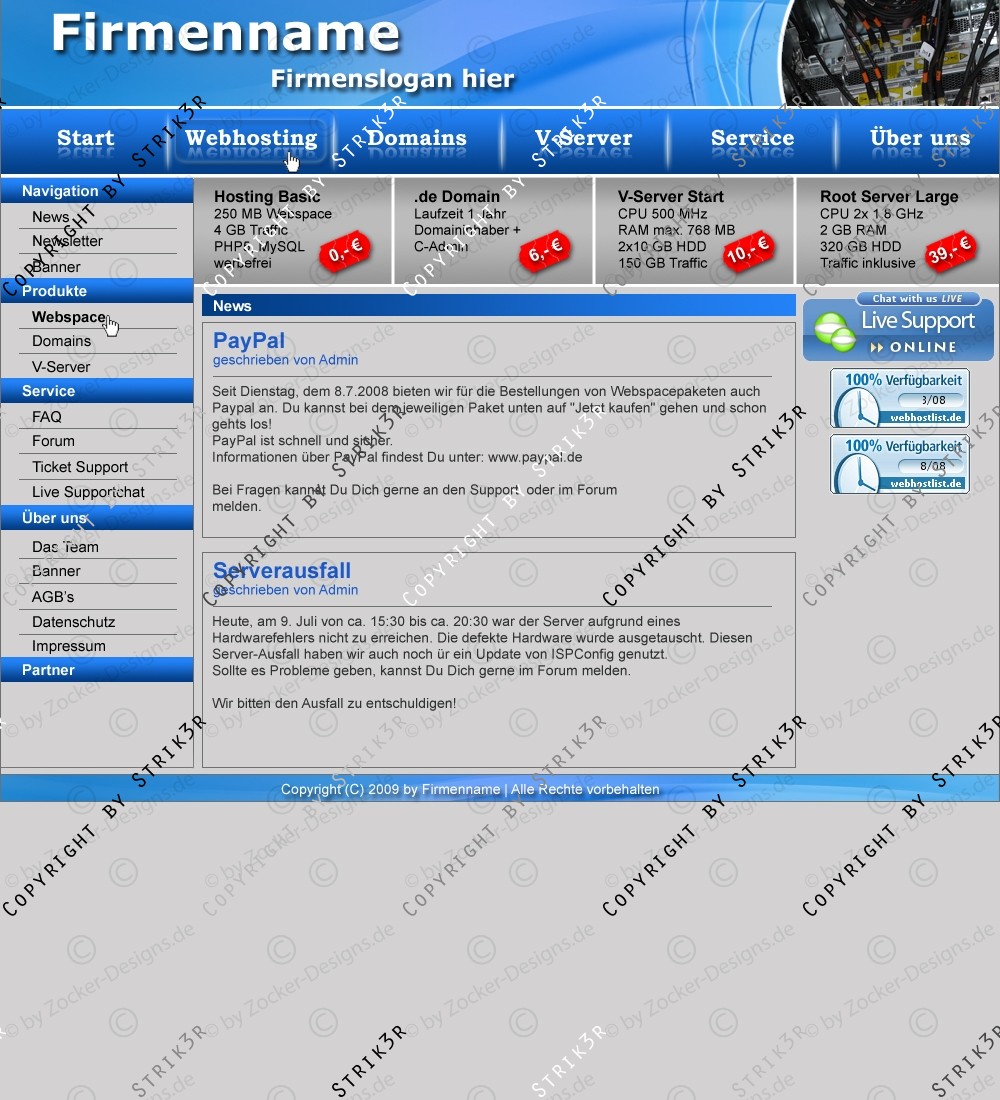Open the AGB's link
1000x1100 pixels.
pos(53,597)
